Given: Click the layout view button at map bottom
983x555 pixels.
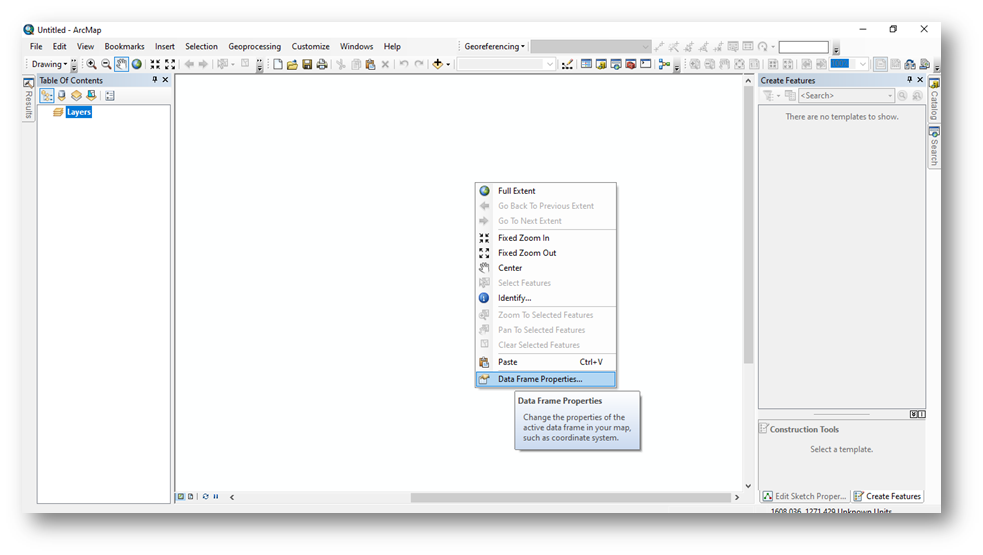Looking at the screenshot, I should [x=191, y=497].
